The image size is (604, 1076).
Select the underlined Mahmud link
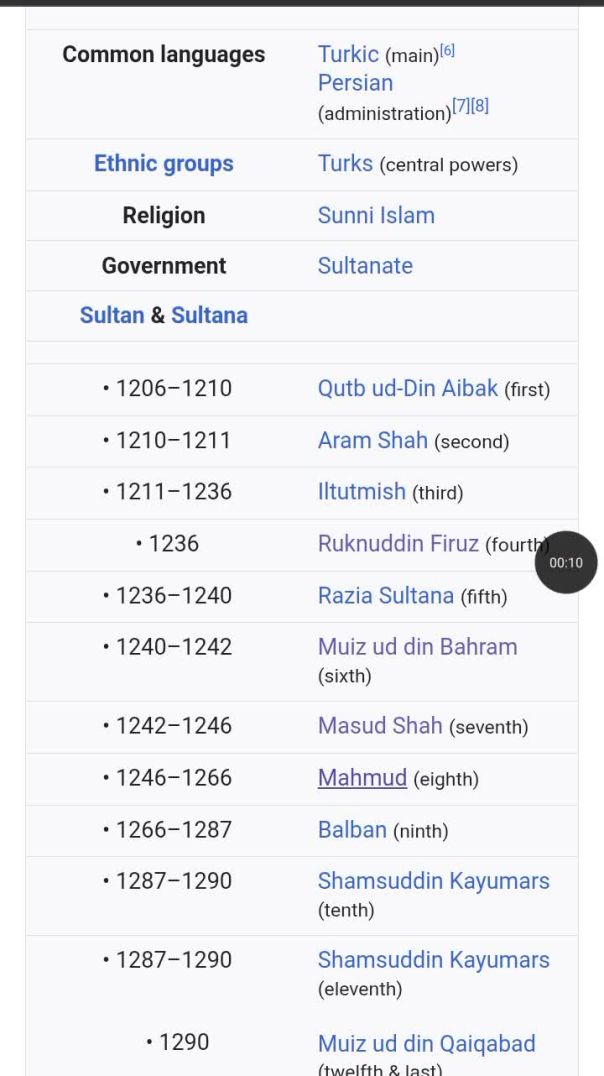click(x=362, y=778)
